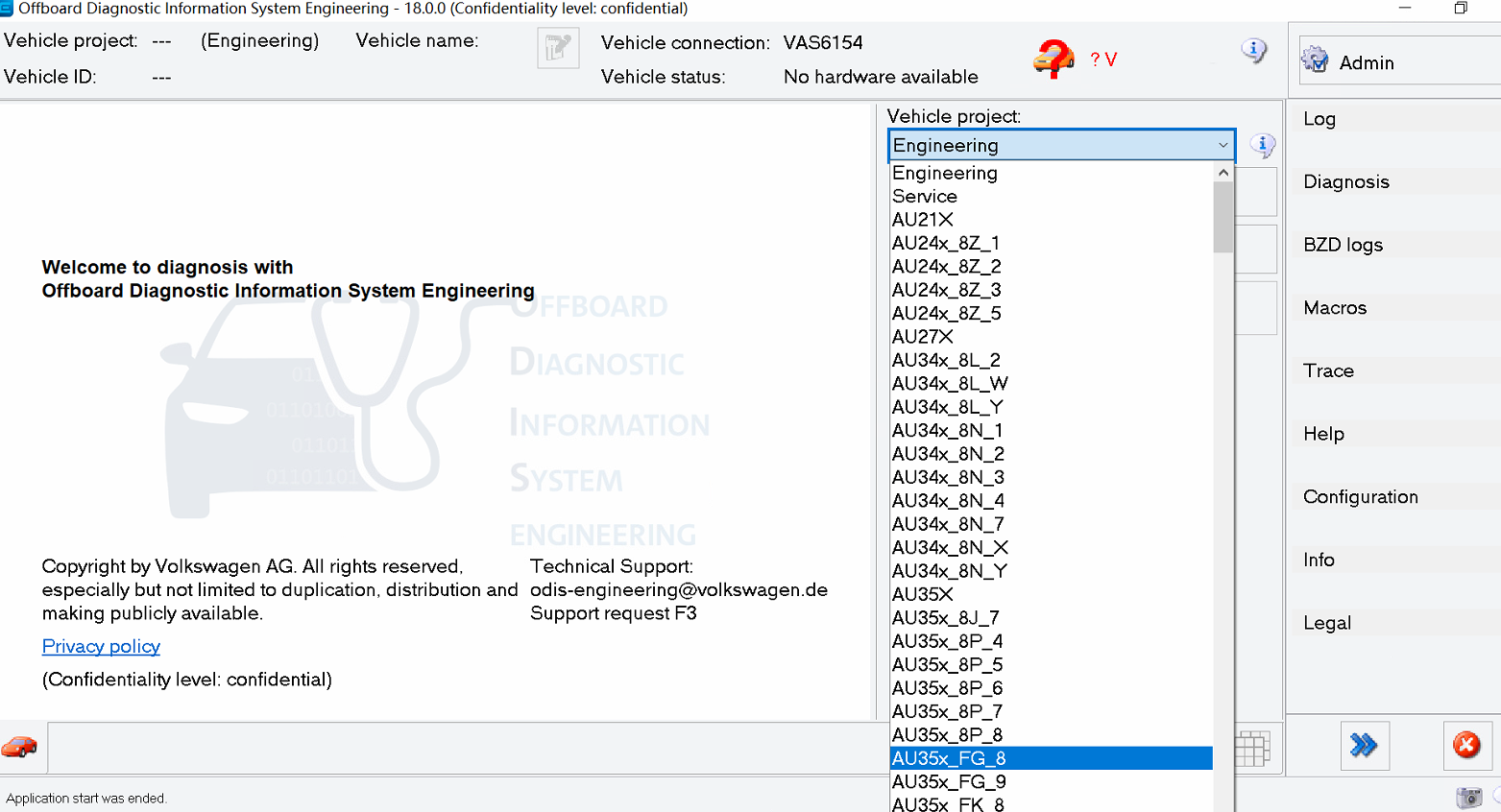
Task: Click the info bubble beside the Vehicle project dropdown
Action: [1263, 145]
